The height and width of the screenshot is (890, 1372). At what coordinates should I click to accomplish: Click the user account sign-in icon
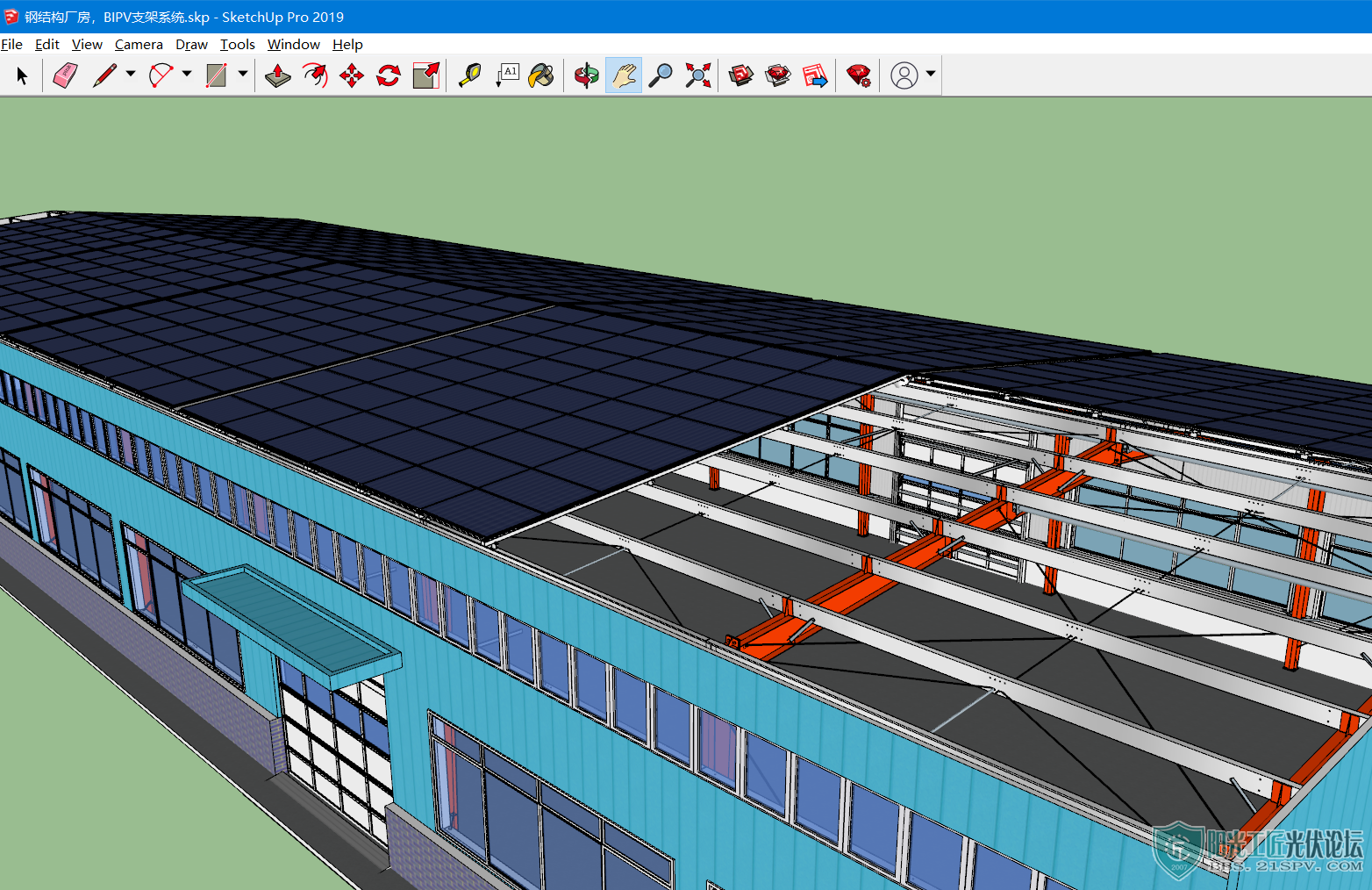pos(904,75)
